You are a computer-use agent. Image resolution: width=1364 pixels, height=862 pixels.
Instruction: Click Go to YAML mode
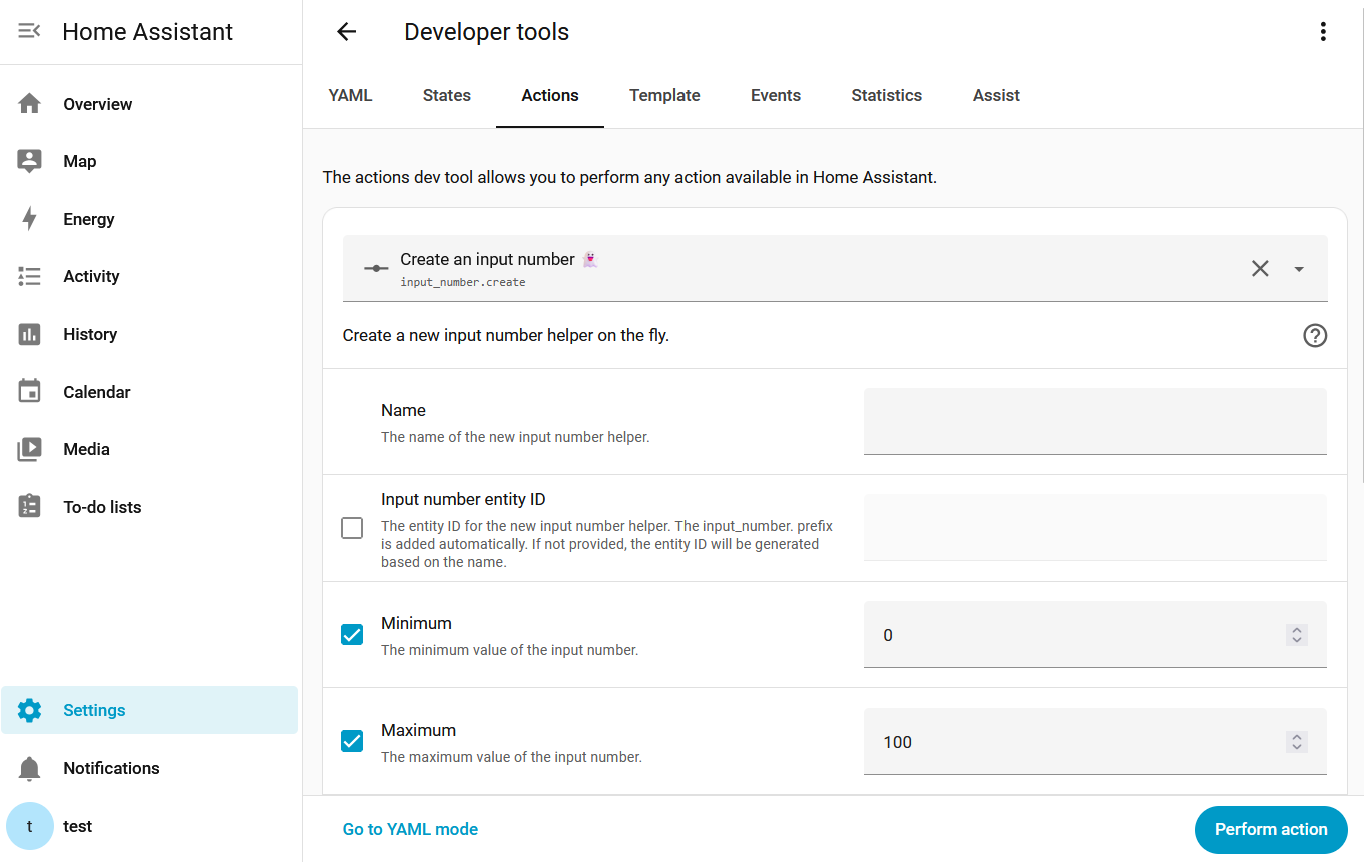coord(410,830)
